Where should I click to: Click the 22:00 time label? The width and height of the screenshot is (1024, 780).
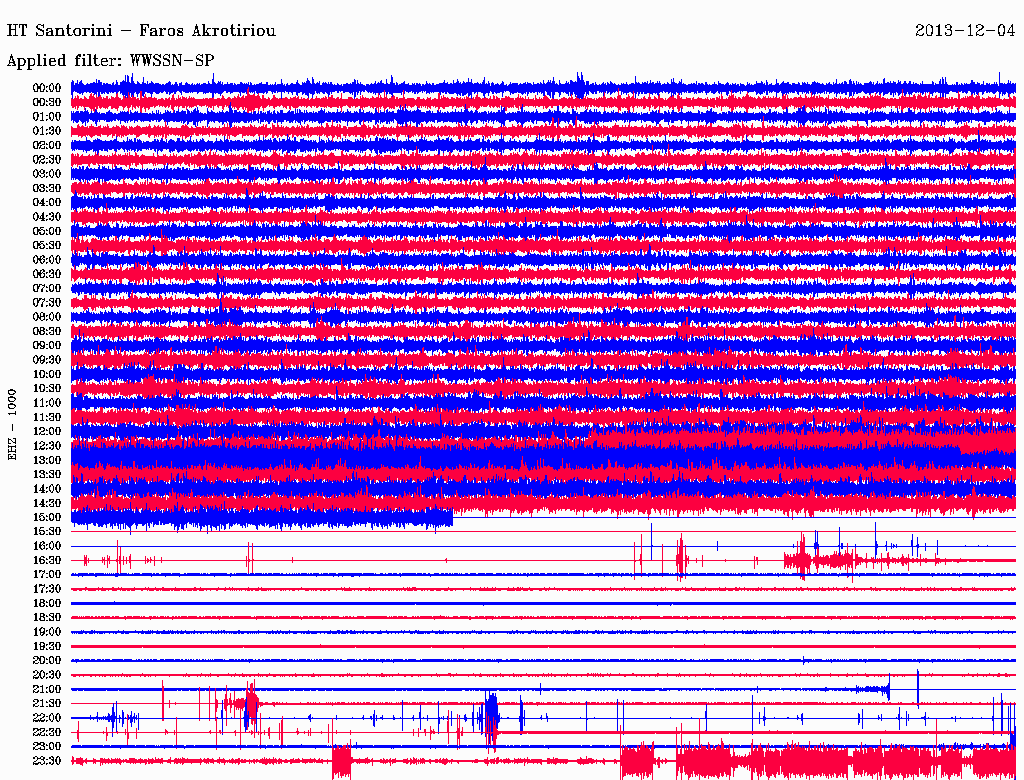pos(47,717)
